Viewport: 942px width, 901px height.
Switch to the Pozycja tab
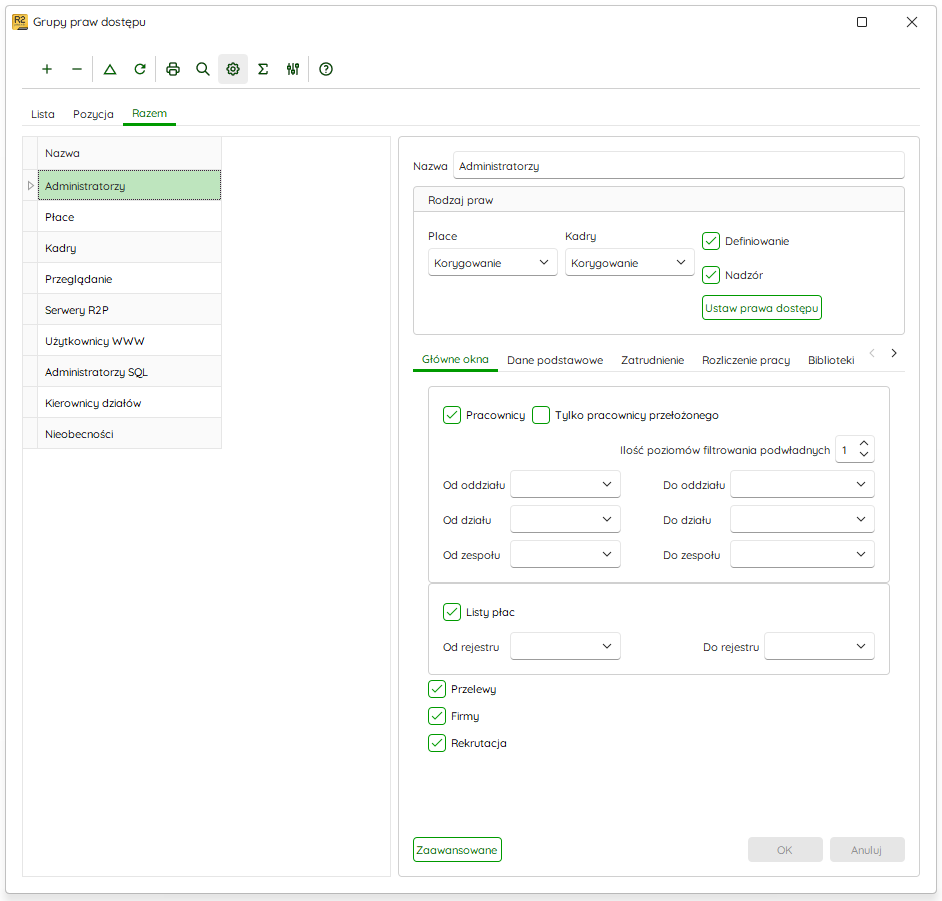pos(93,114)
